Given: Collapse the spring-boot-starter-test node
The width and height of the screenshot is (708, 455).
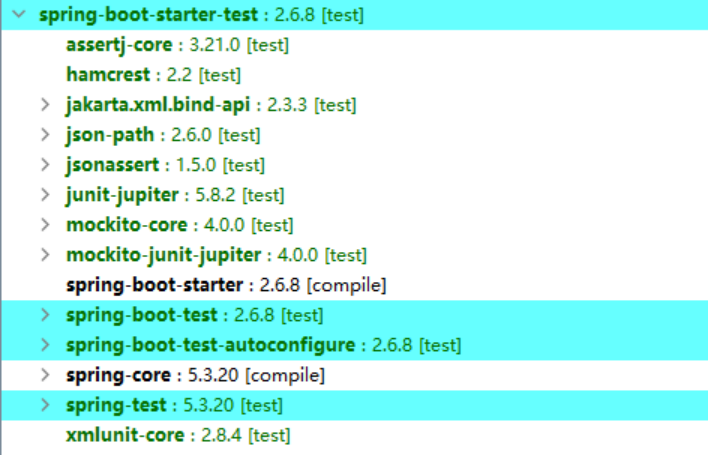Looking at the screenshot, I should tap(19, 14).
